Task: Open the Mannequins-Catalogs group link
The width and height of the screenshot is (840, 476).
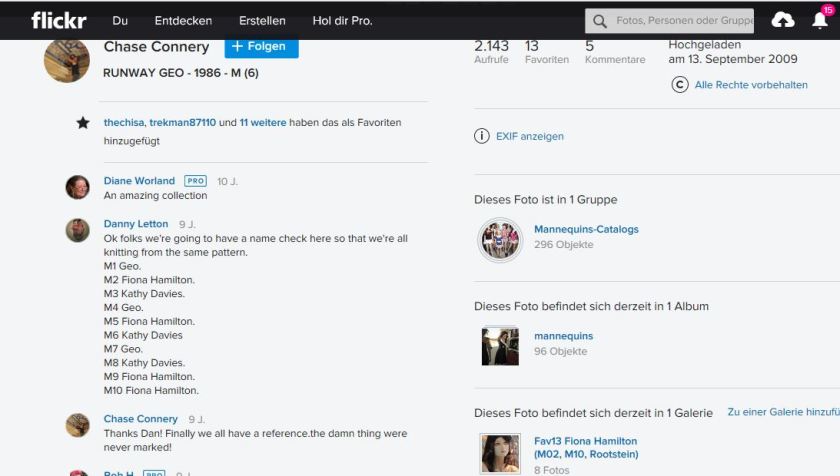Action: (586, 229)
